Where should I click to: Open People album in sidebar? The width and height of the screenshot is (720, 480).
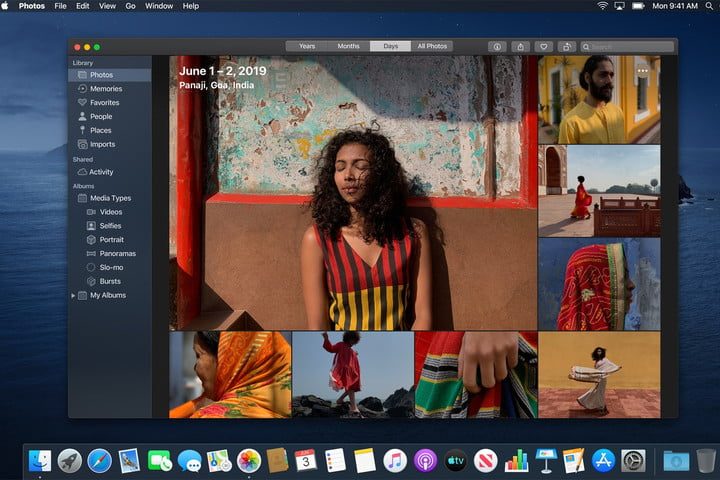tap(101, 117)
